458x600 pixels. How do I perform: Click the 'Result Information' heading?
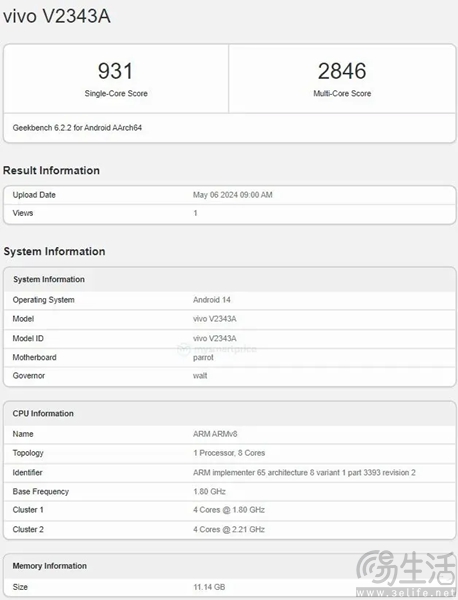(51, 170)
